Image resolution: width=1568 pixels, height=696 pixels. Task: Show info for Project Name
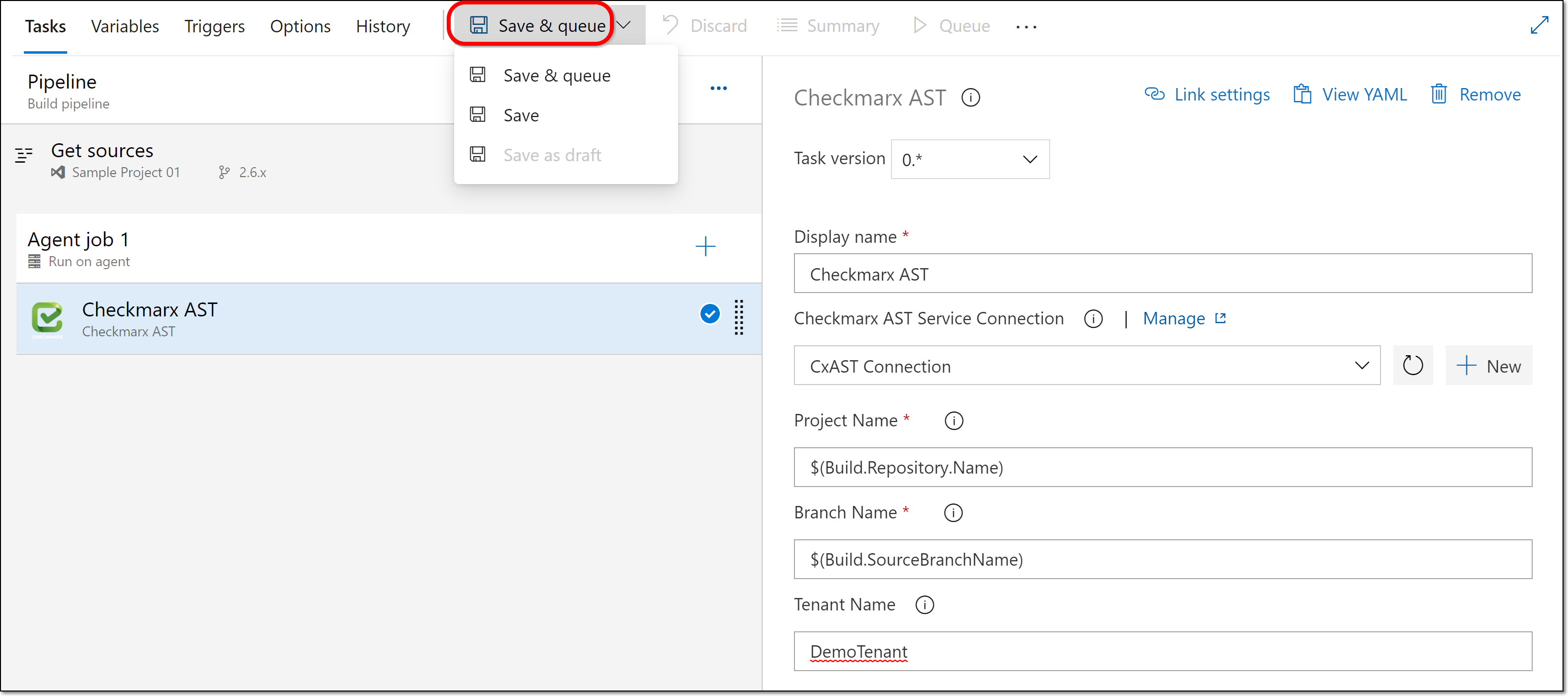pyautogui.click(x=954, y=421)
